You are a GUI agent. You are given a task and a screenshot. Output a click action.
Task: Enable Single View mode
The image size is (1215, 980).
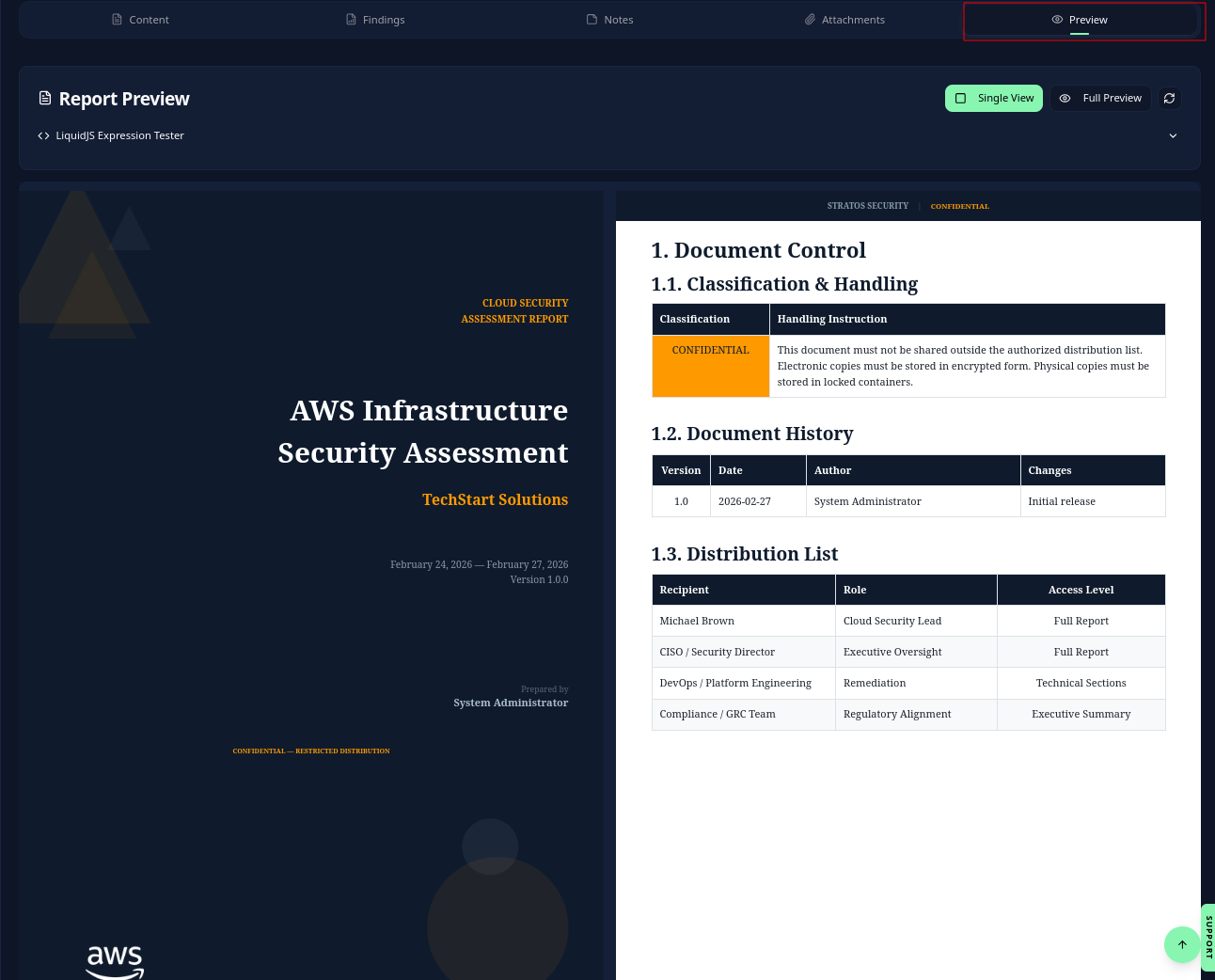pos(994,98)
